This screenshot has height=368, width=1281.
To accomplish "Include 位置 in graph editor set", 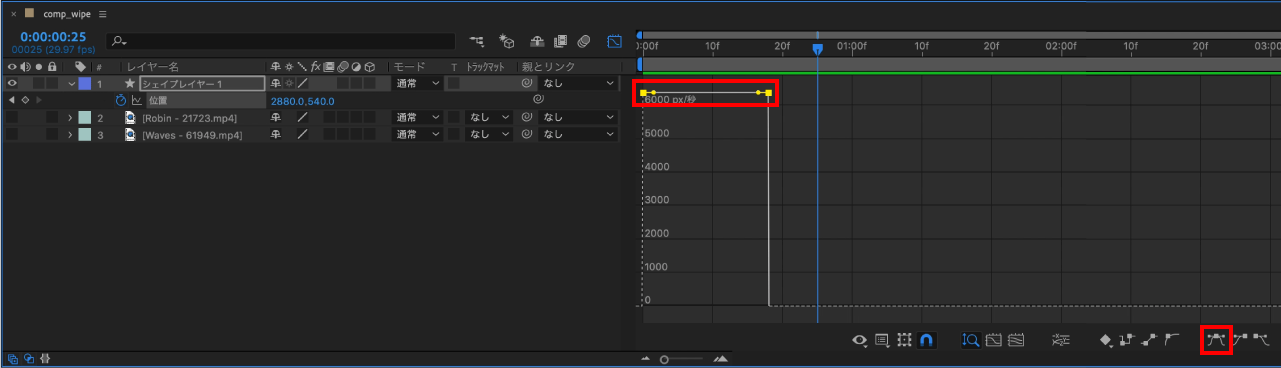I will tap(137, 100).
